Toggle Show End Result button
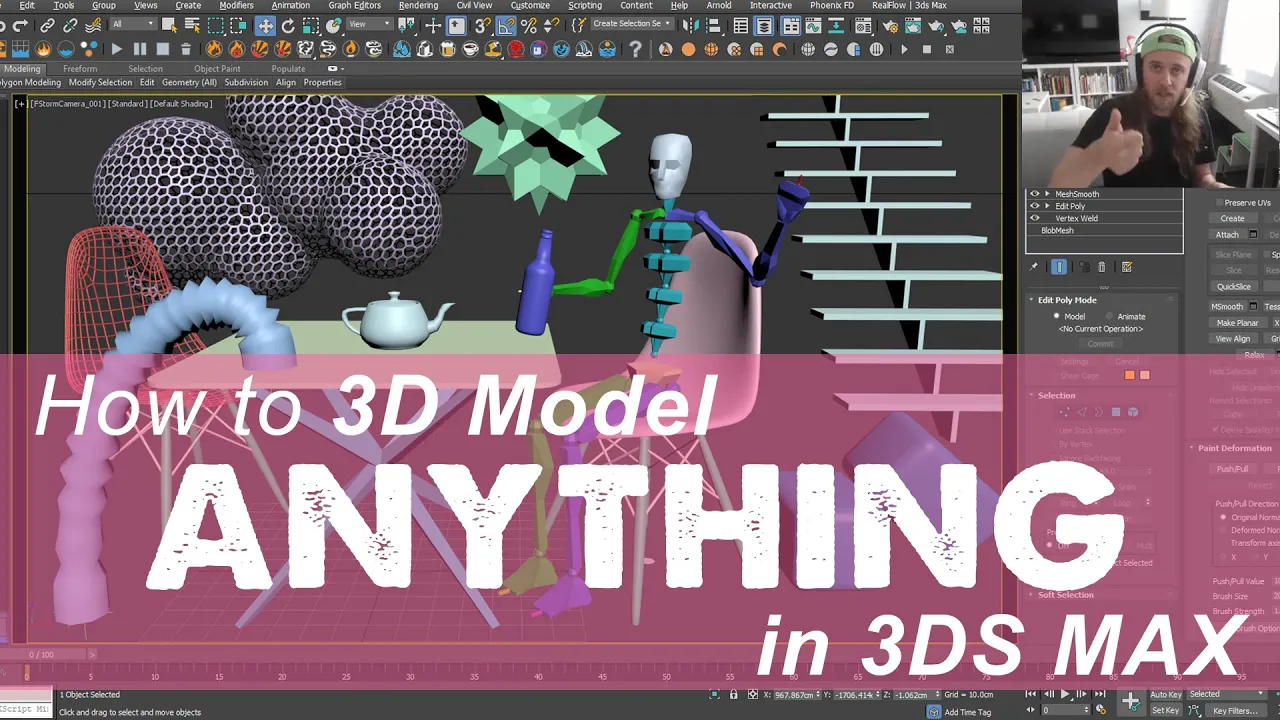1280x720 pixels. coord(1059,267)
